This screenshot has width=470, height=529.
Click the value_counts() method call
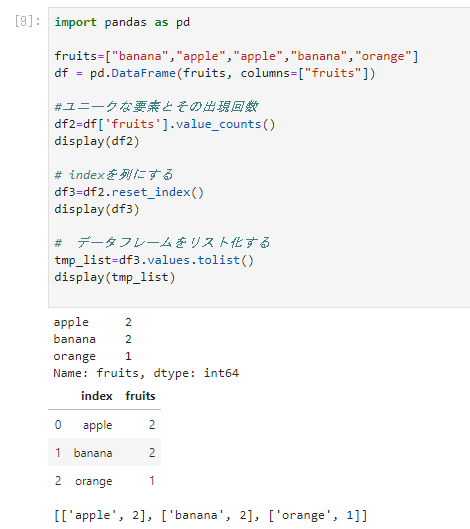click(x=225, y=124)
